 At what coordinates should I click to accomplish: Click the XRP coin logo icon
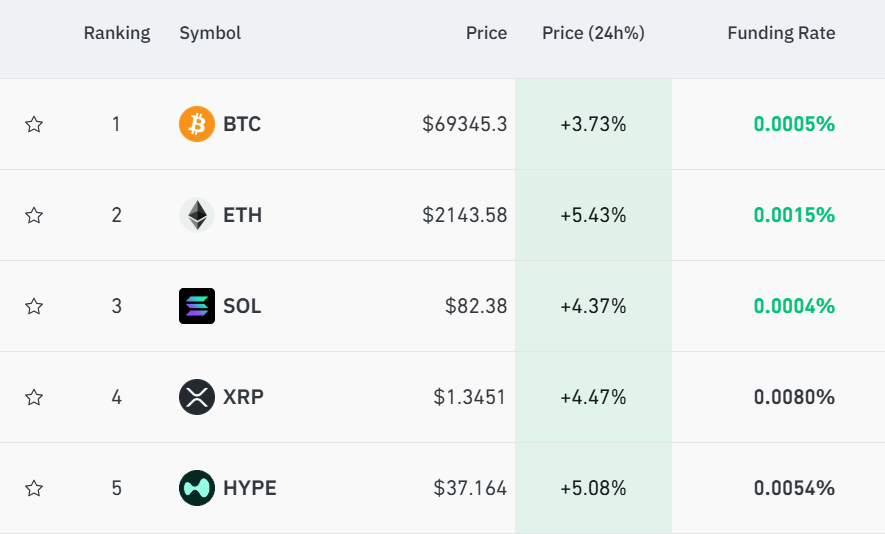point(196,397)
